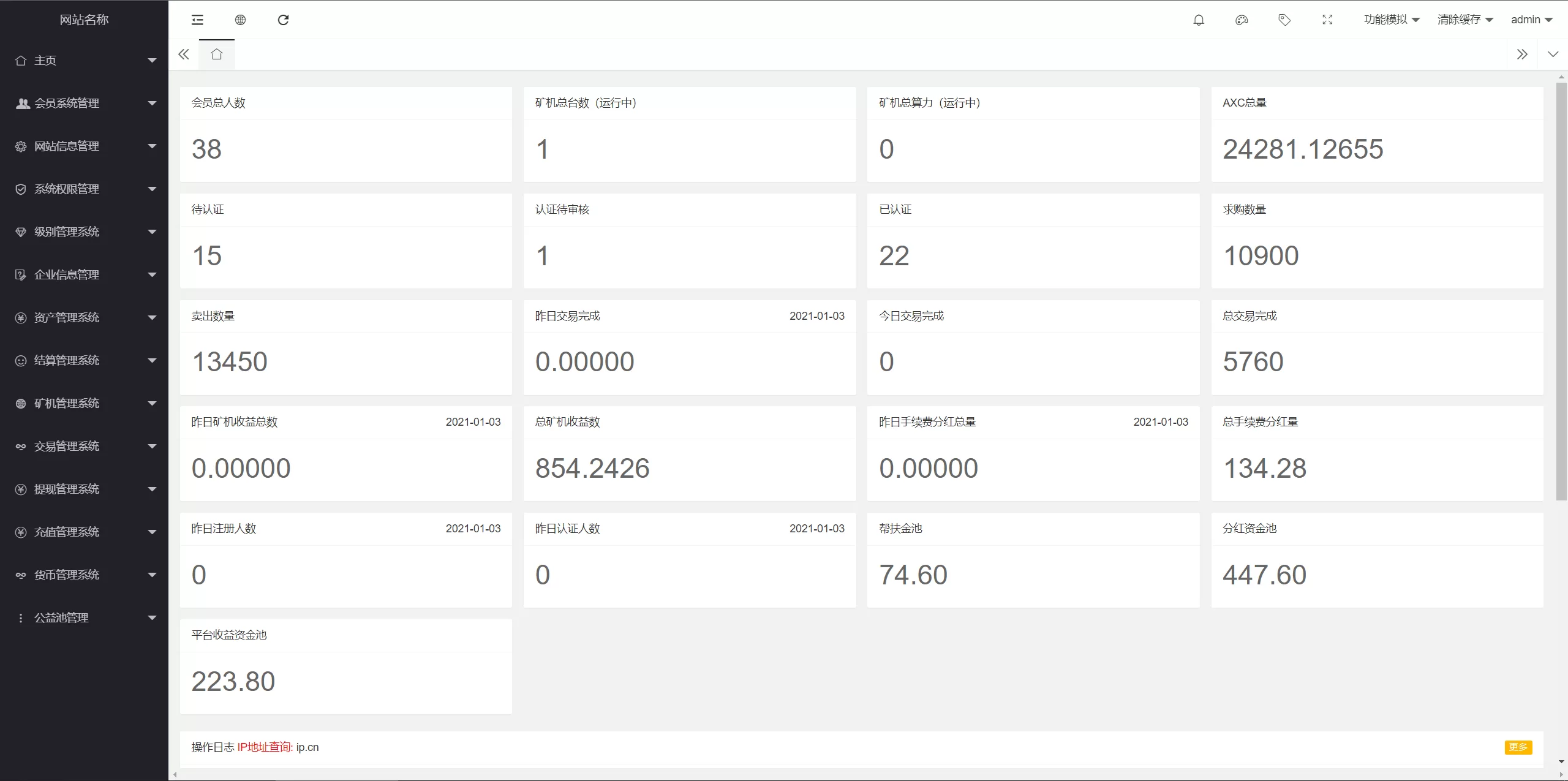The height and width of the screenshot is (781, 1568).
Task: Click the globe website icon in the toolbar
Action: pyautogui.click(x=240, y=20)
